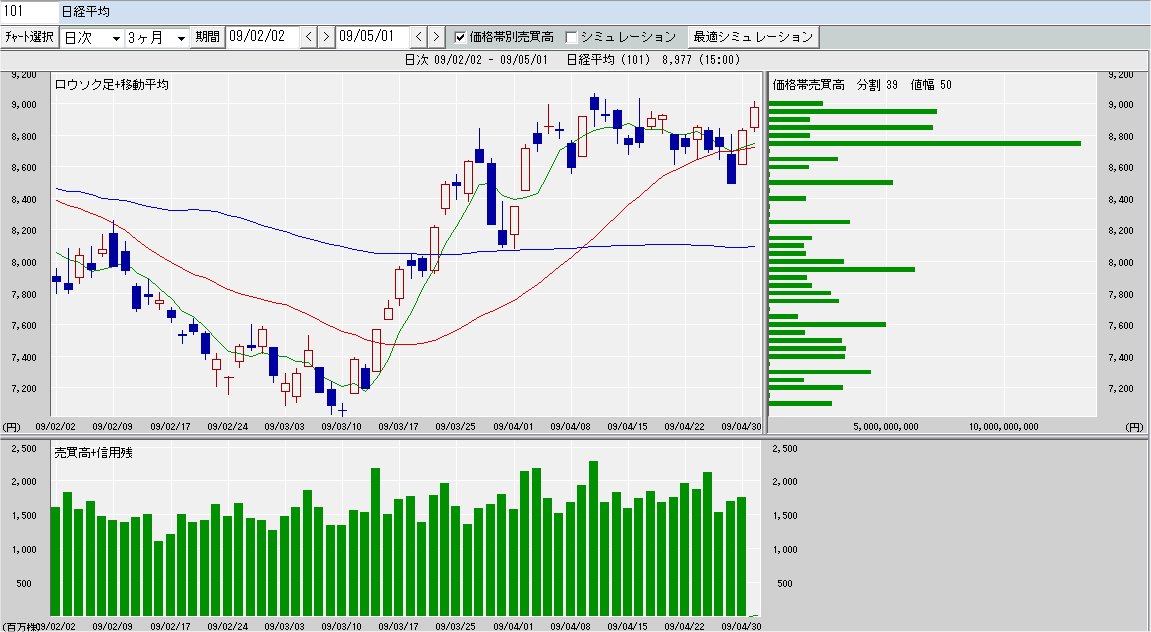Open the 3ヶ月 range dropdown
This screenshot has width=1151, height=632.
pos(180,38)
